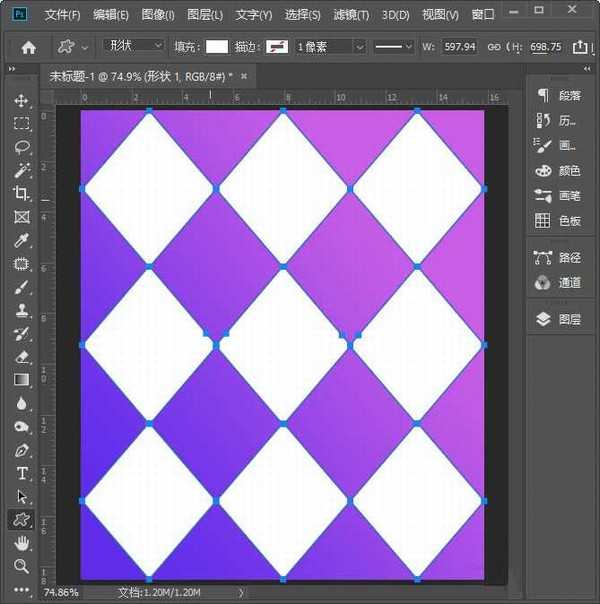The image size is (600, 604).
Task: Select the Hand tool
Action: (21, 543)
